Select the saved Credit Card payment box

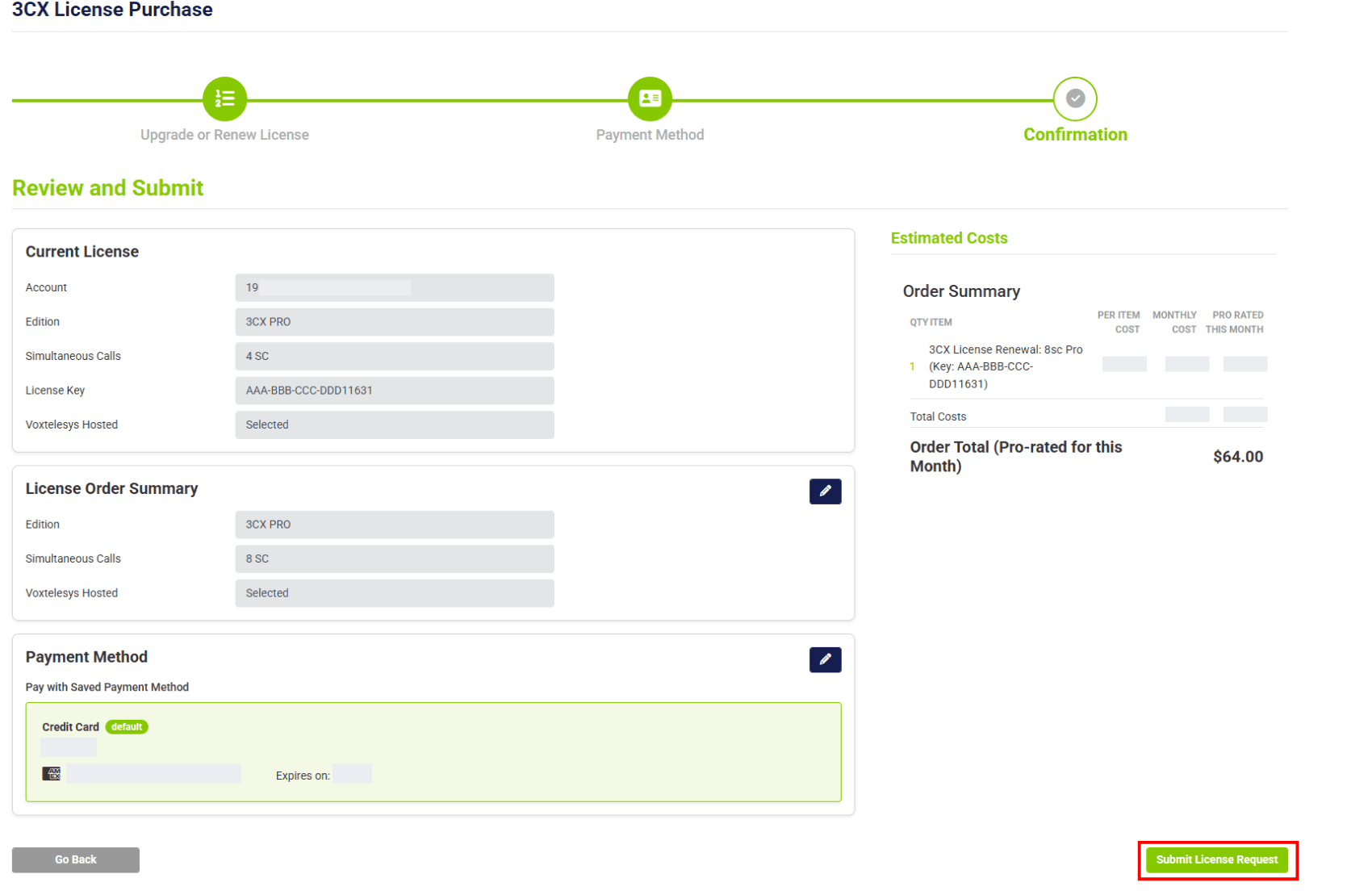pyautogui.click(x=433, y=752)
